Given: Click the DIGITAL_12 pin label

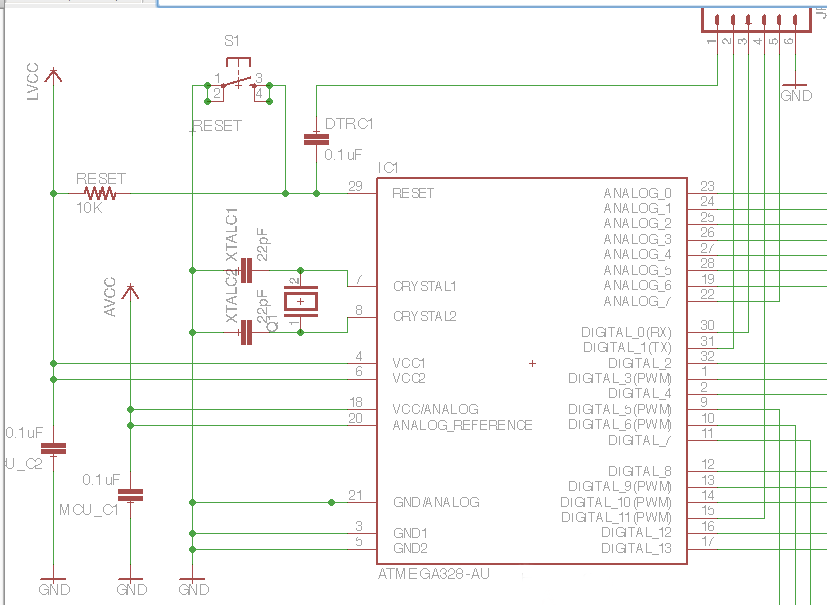Looking at the screenshot, I should (x=637, y=533).
